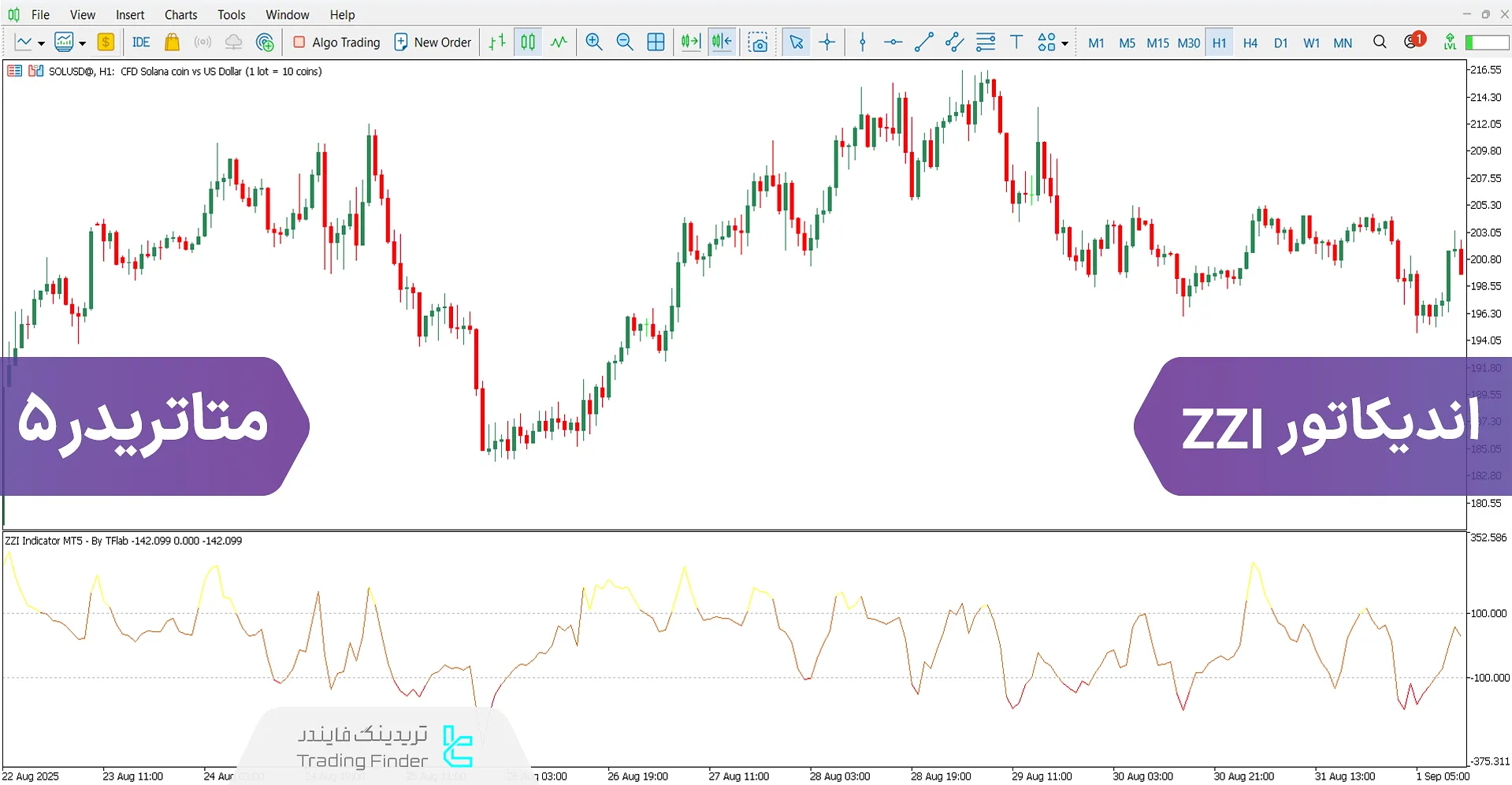This screenshot has width=1512, height=785.
Task: Click the connection status bar indicator
Action: pyautogui.click(x=1486, y=43)
